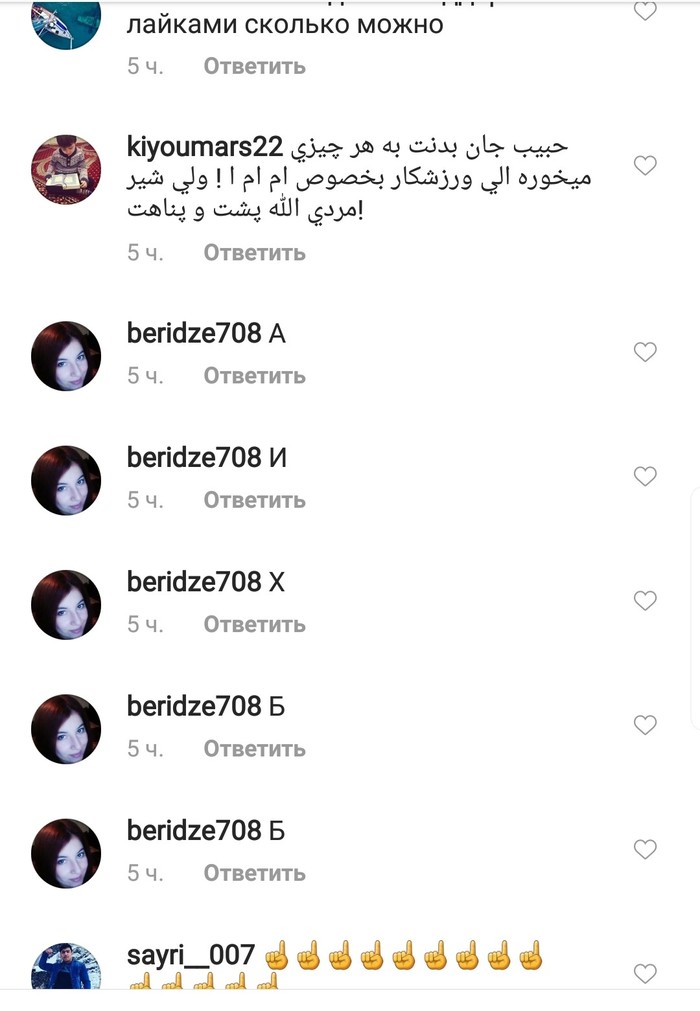Open sayri__007's avatar photo
This screenshot has width=700, height=1011.
pos(66,967)
